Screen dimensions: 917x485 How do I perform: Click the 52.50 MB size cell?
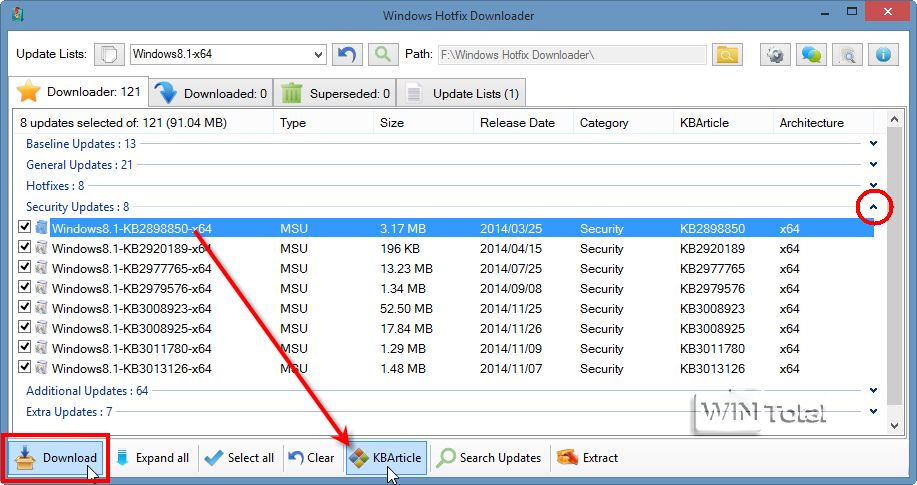click(406, 309)
